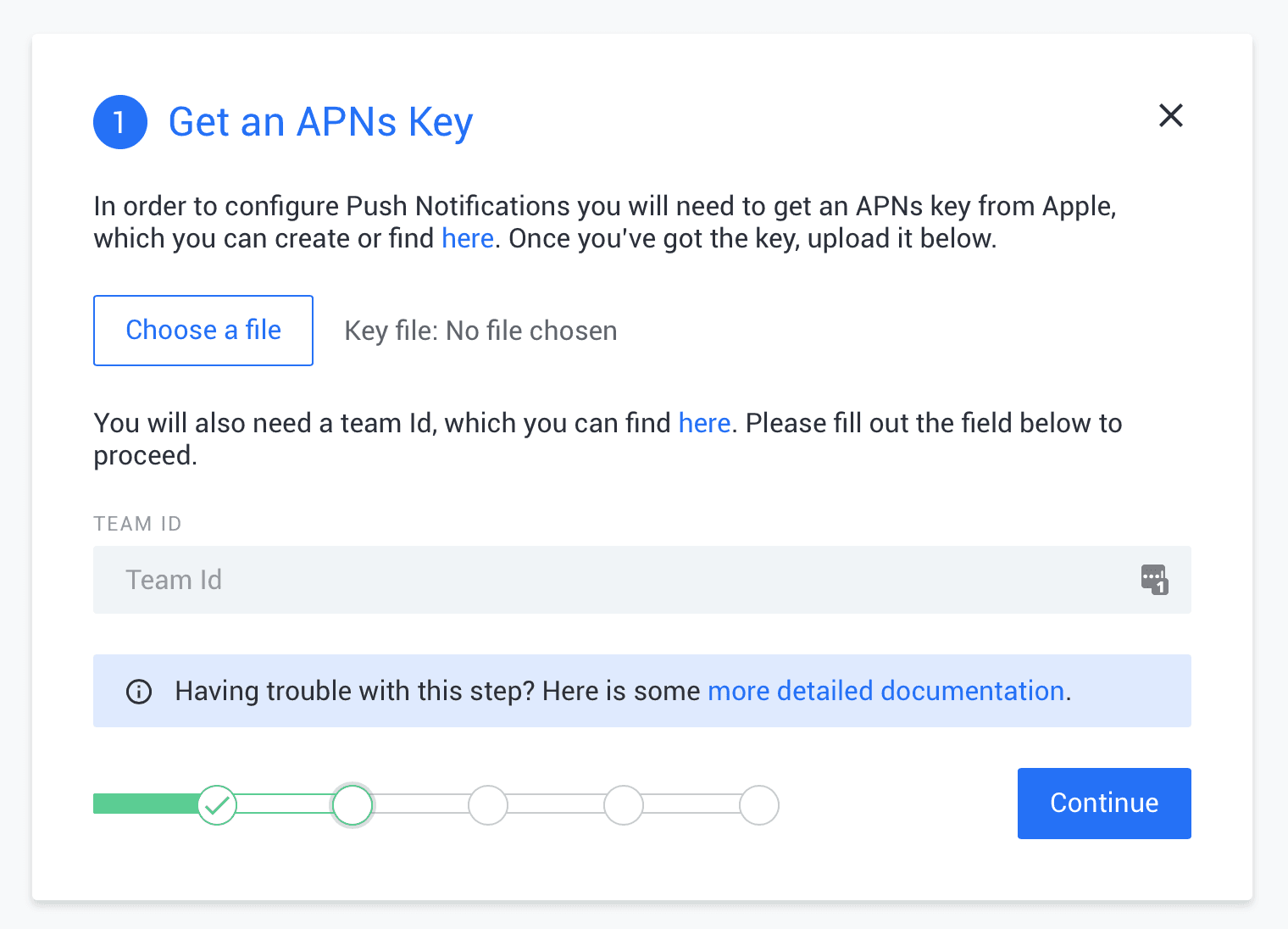Close the Push Notifications setup dialog
1288x929 pixels.
[1171, 115]
